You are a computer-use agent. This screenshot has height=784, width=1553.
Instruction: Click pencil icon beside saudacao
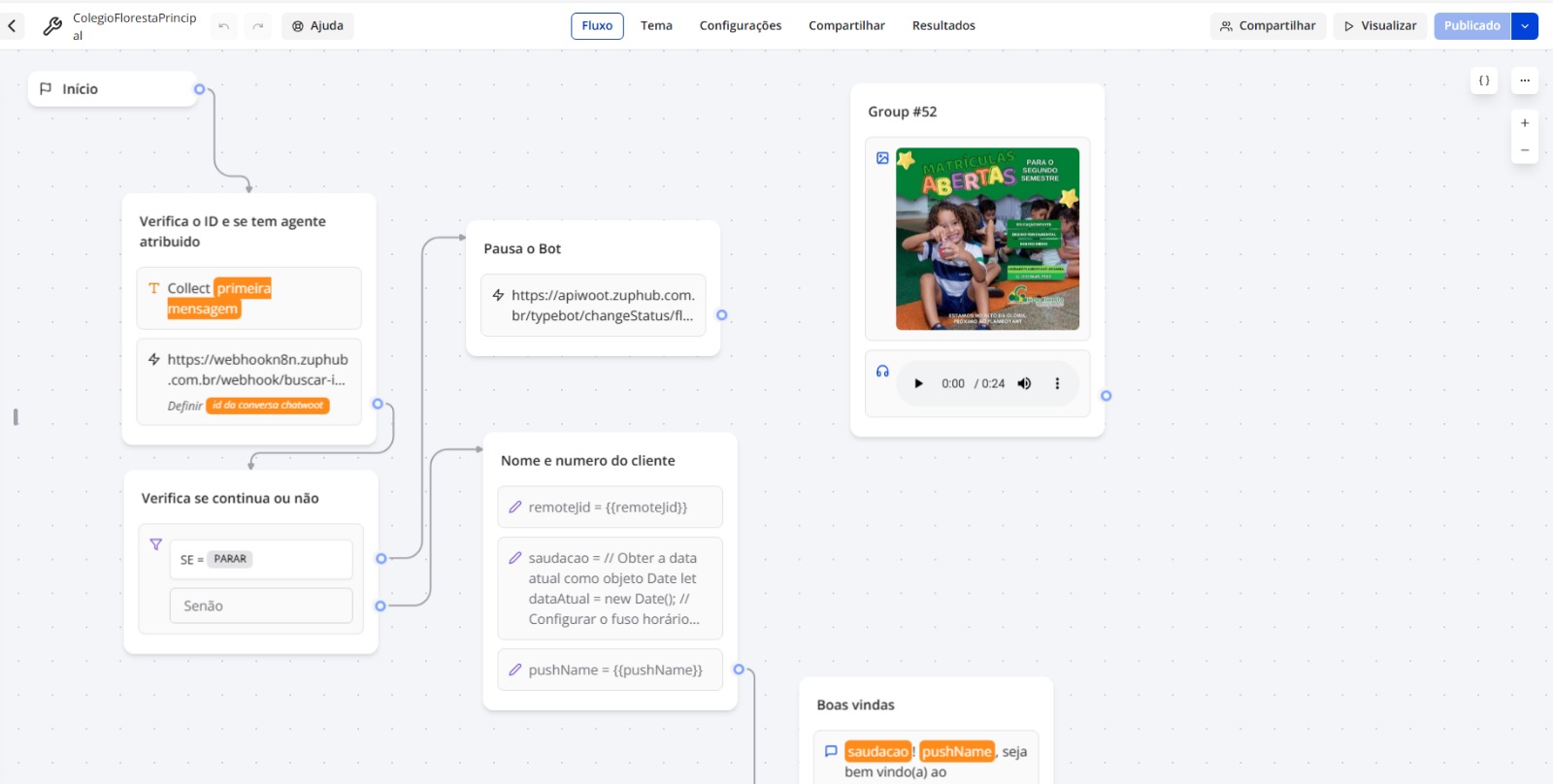tap(515, 558)
